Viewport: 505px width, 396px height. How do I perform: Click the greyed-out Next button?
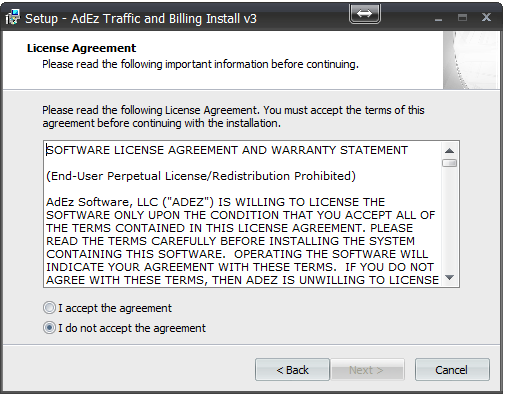point(367,370)
